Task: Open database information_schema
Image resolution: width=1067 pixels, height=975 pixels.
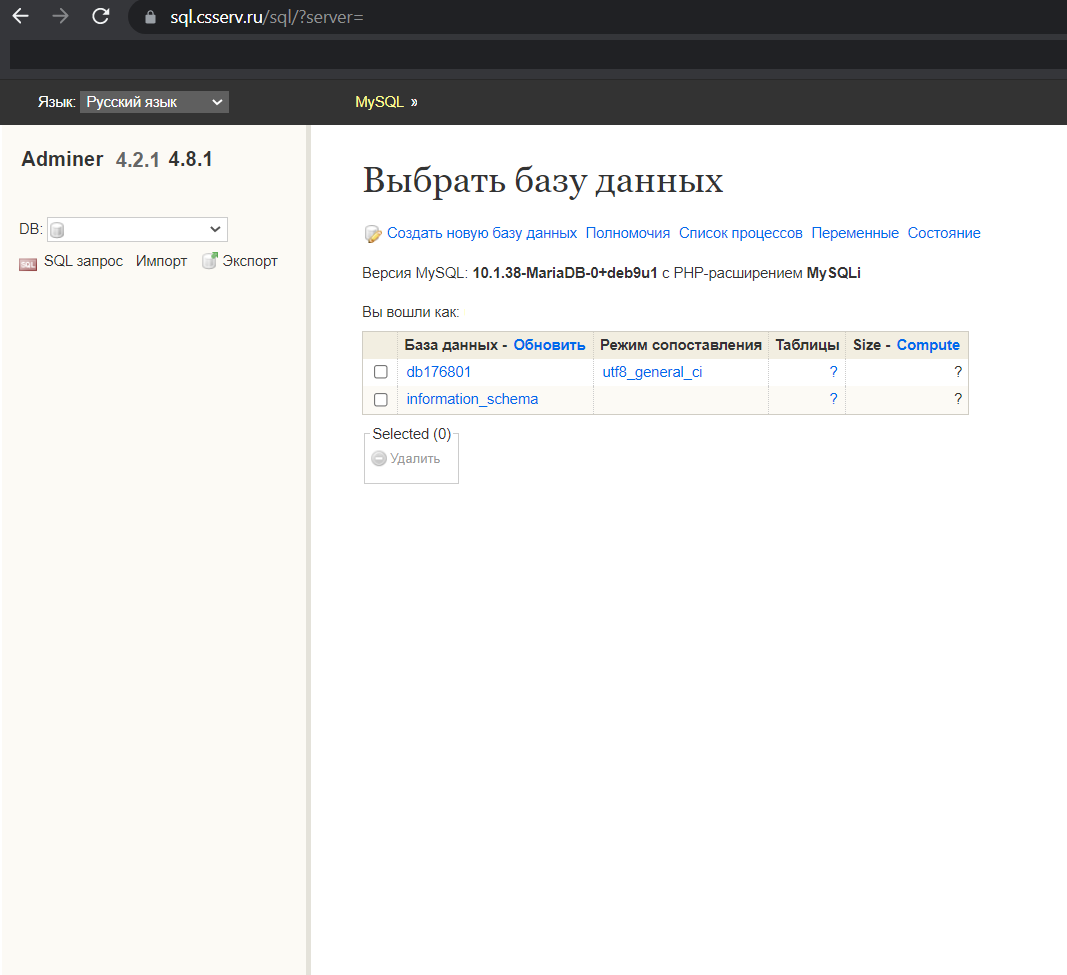Action: coord(472,399)
